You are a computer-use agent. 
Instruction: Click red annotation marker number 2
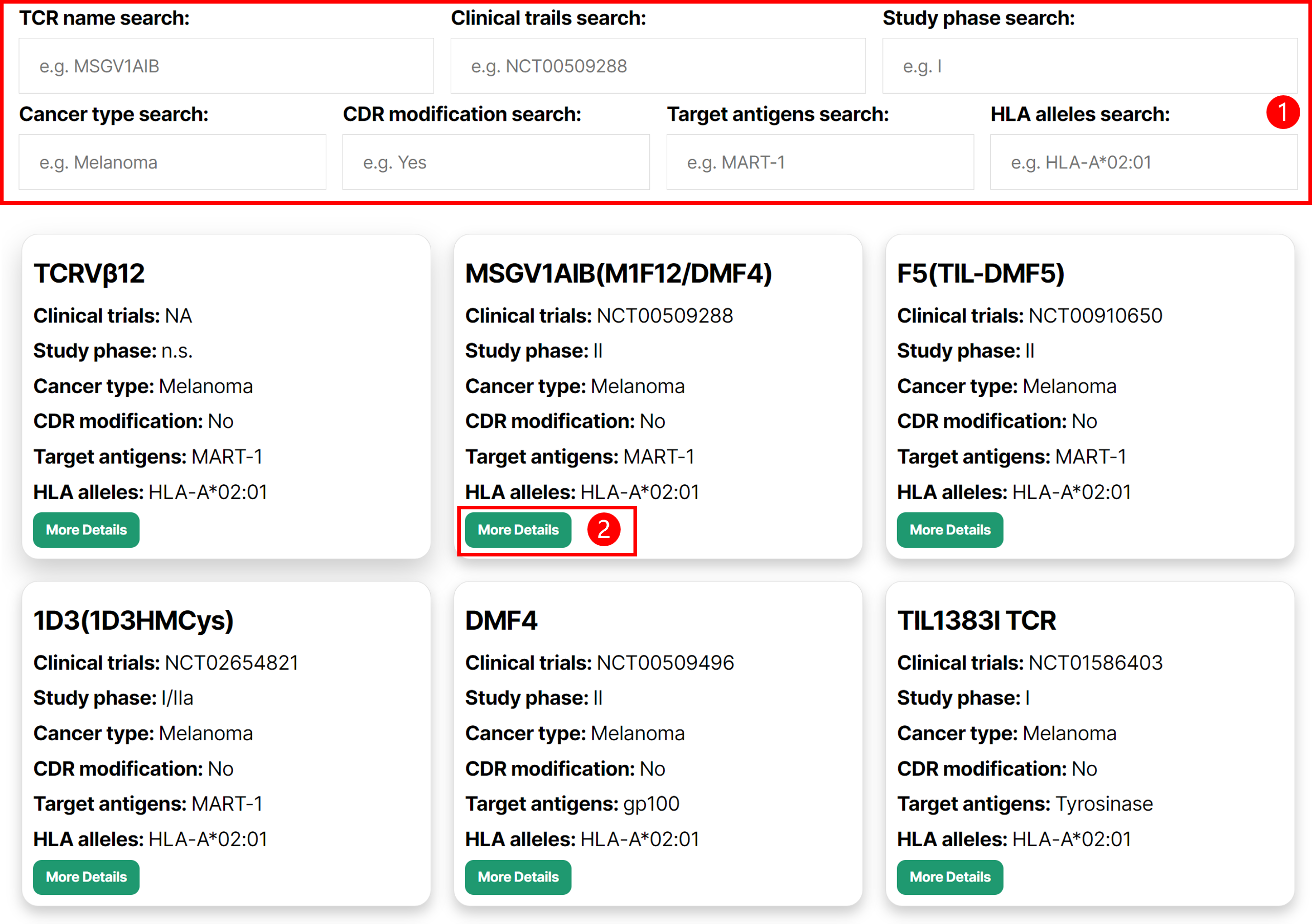(603, 529)
